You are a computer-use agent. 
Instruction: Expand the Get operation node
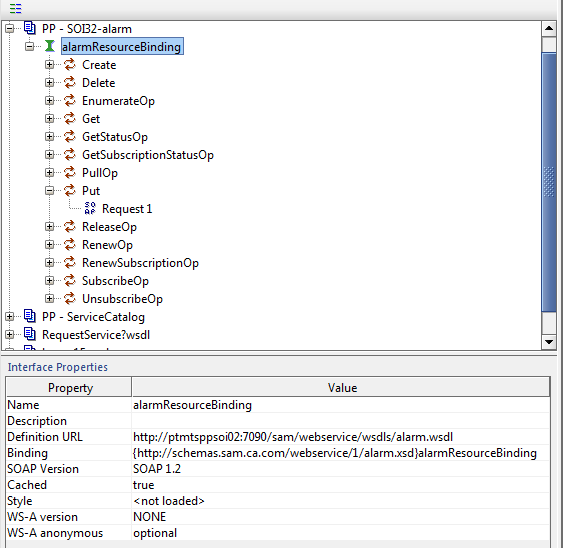coord(50,118)
